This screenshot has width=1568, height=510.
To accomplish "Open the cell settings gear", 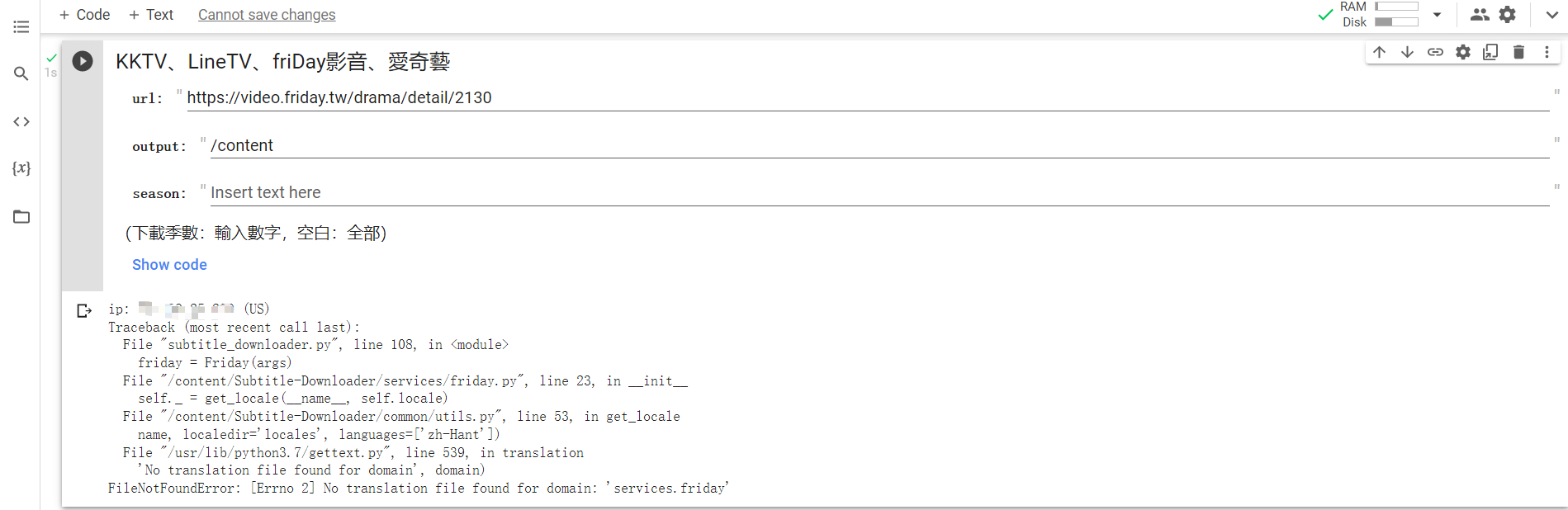I will [1463, 51].
